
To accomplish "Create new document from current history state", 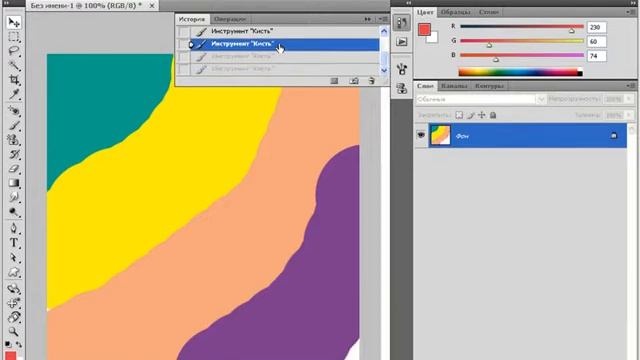I will 334,81.
